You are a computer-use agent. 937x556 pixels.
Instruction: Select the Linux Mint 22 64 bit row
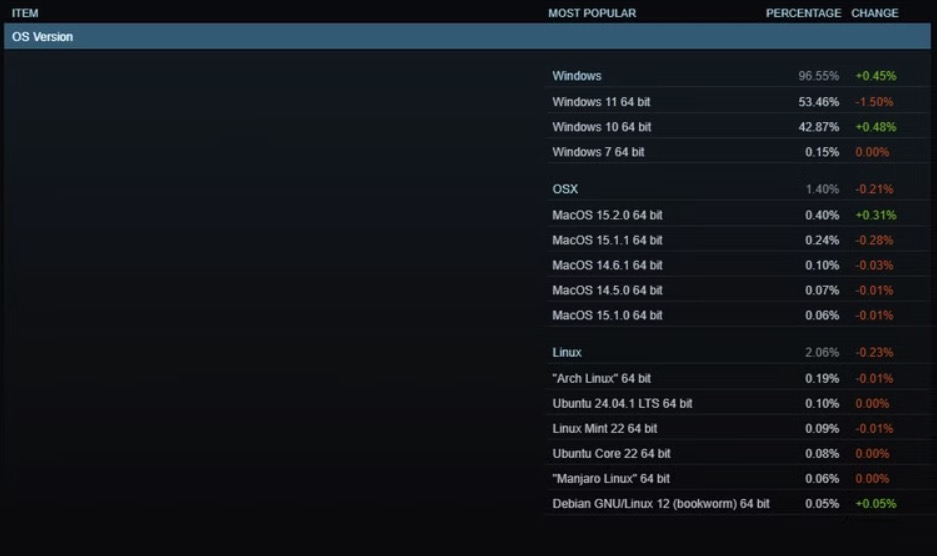point(737,429)
